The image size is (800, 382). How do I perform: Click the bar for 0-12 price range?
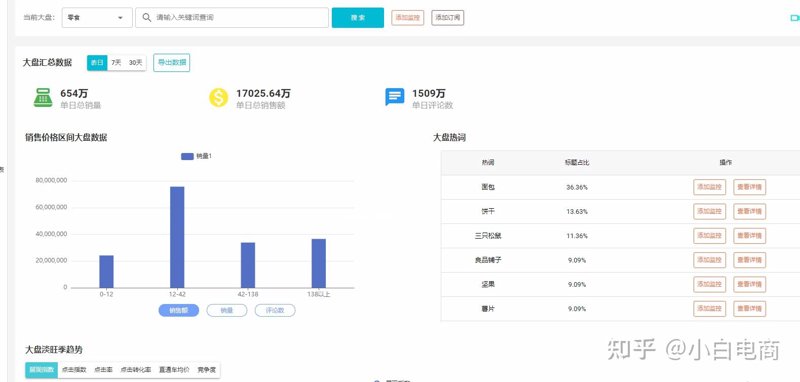pyautogui.click(x=106, y=271)
